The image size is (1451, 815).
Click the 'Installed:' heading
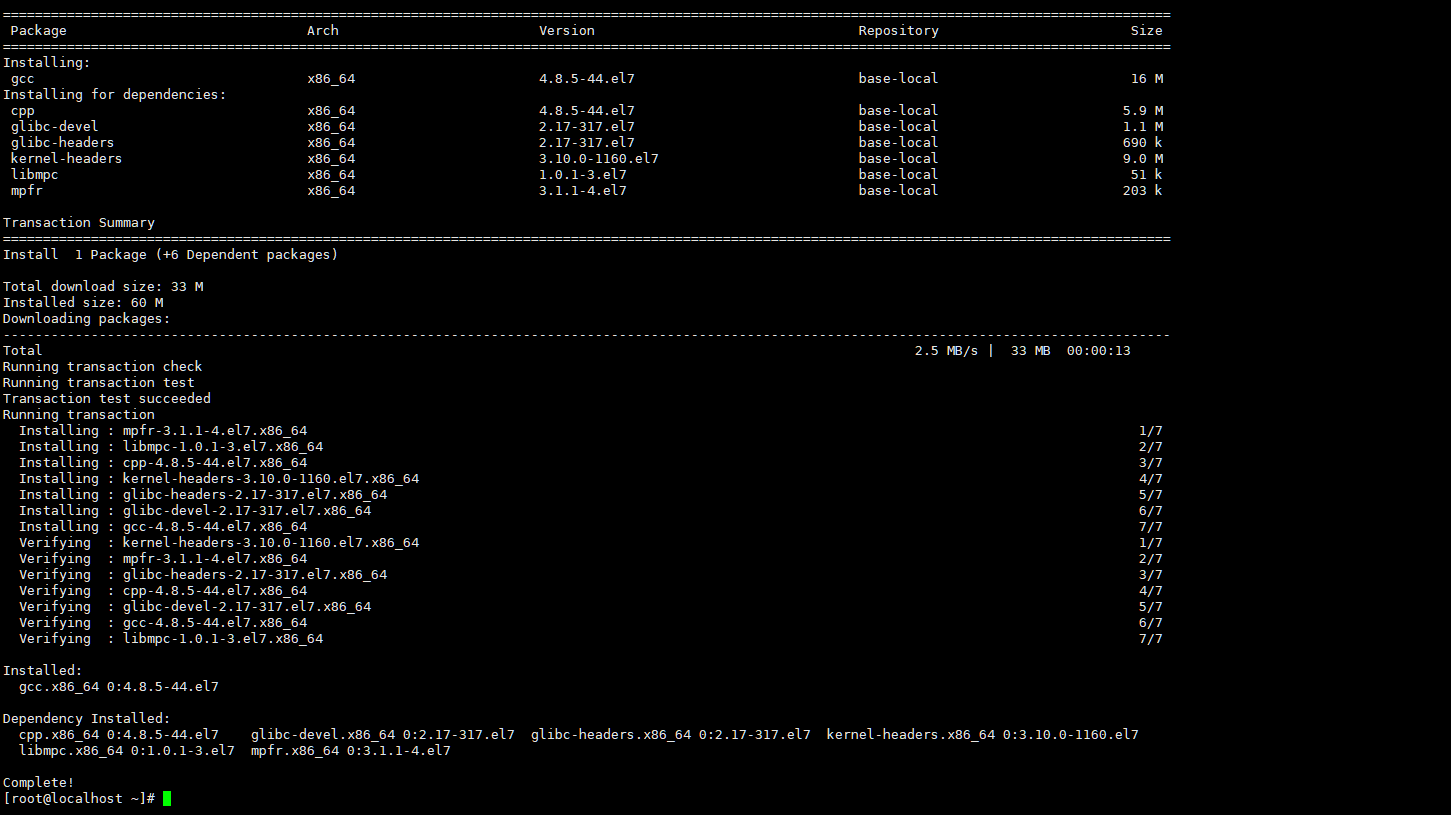pyautogui.click(x=43, y=670)
